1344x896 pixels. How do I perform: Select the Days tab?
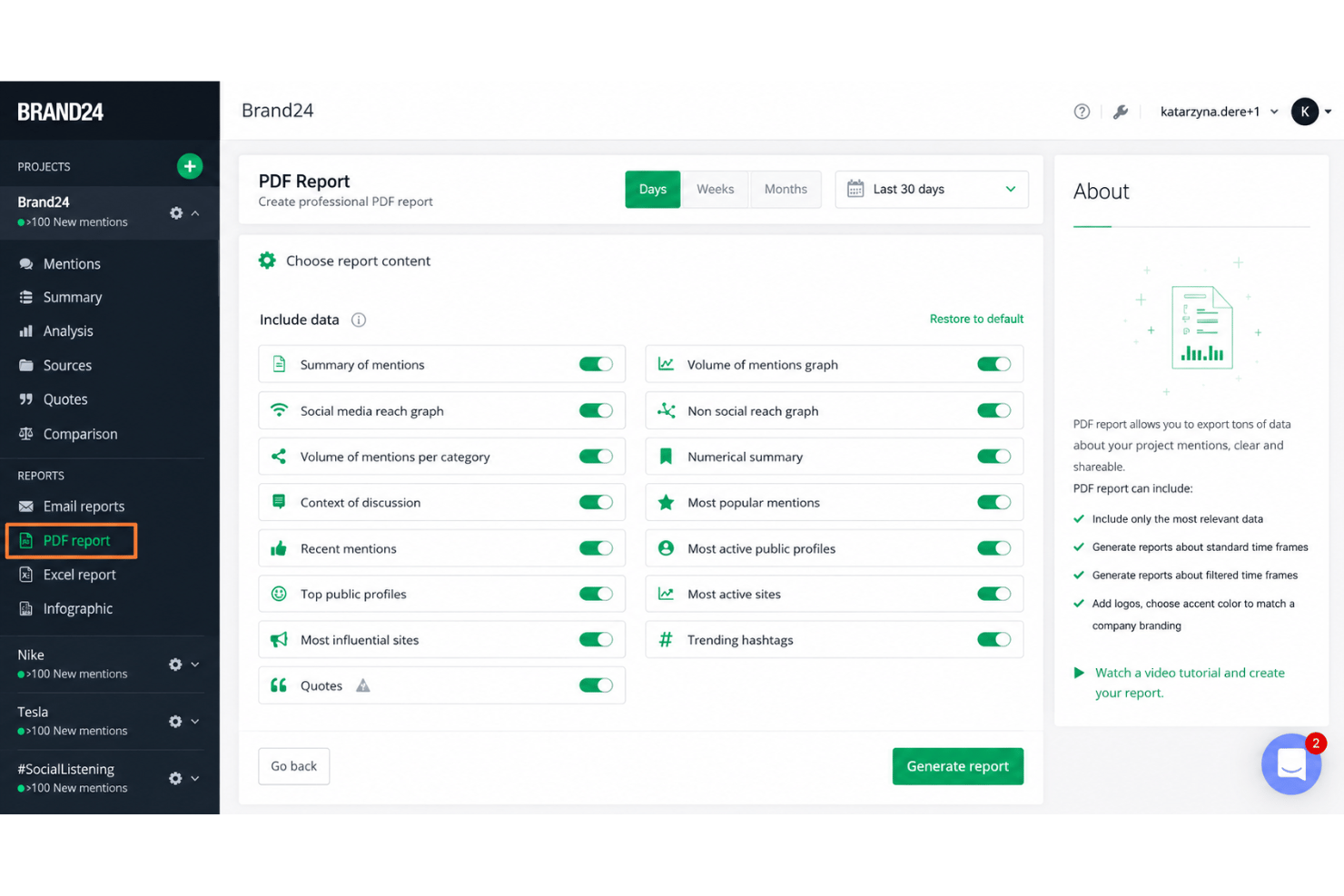tap(652, 189)
